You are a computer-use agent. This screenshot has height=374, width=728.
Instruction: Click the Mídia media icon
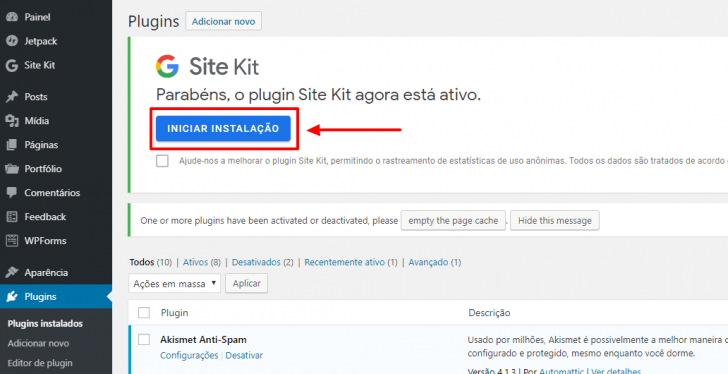tap(12, 121)
